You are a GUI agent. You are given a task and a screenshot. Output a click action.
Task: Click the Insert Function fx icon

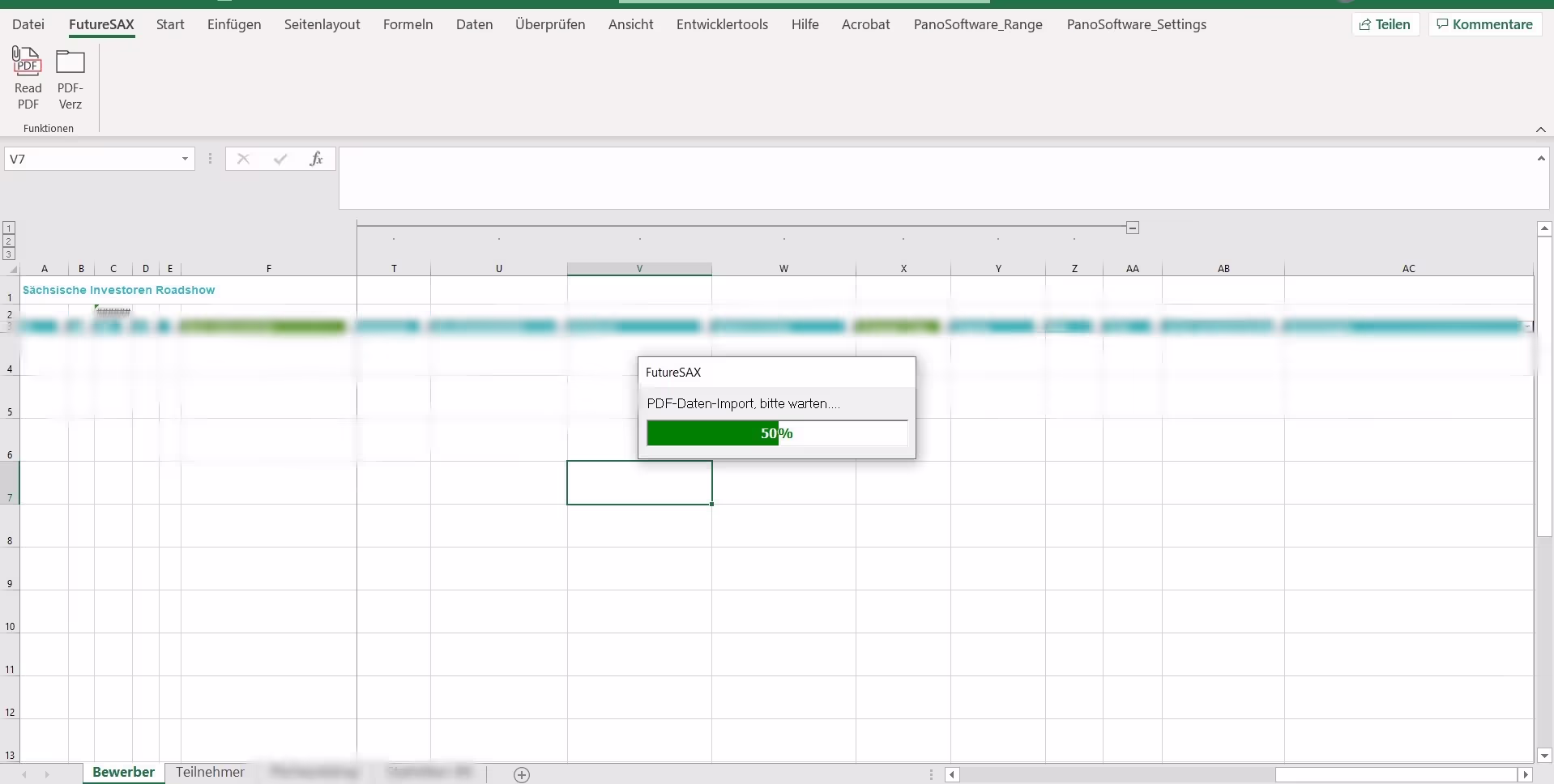tap(317, 159)
